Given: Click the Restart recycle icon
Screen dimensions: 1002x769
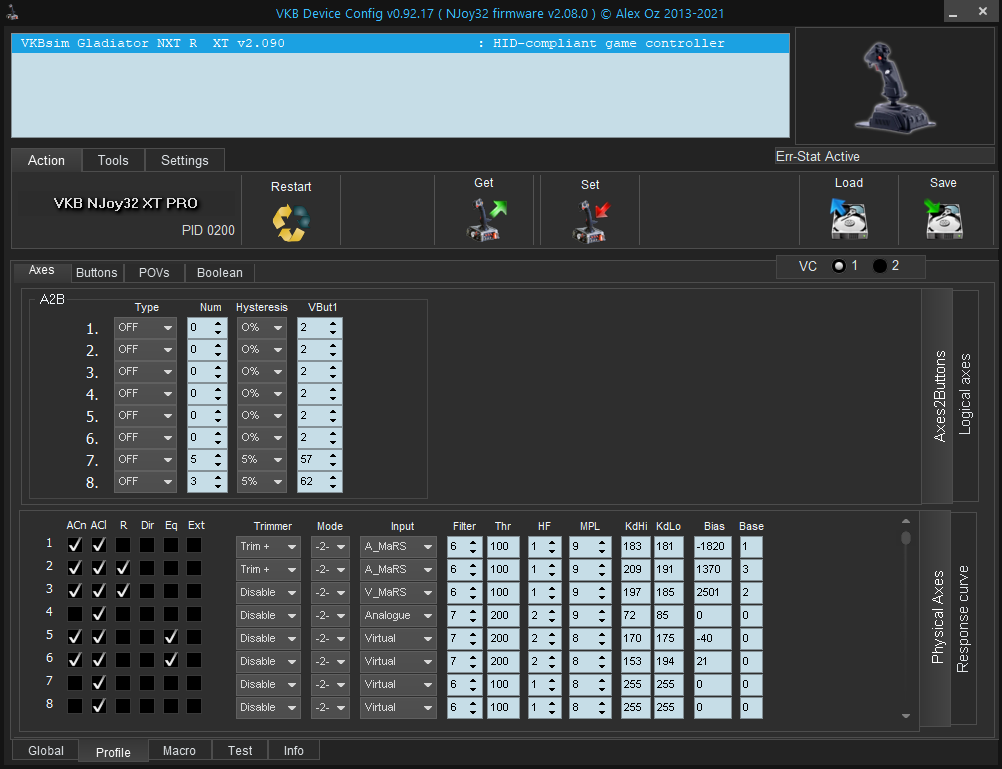Looking at the screenshot, I should (x=291, y=222).
